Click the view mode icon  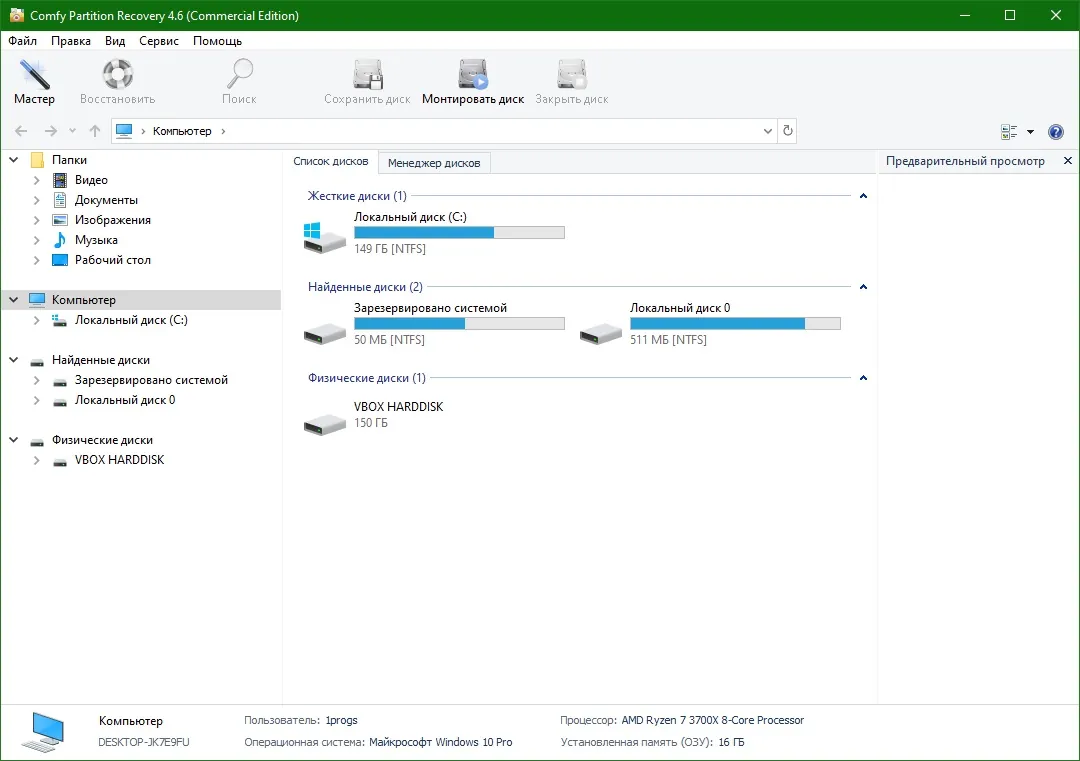point(1009,132)
